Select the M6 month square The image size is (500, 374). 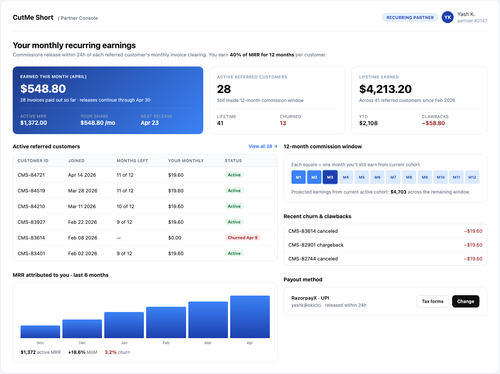tap(377, 177)
